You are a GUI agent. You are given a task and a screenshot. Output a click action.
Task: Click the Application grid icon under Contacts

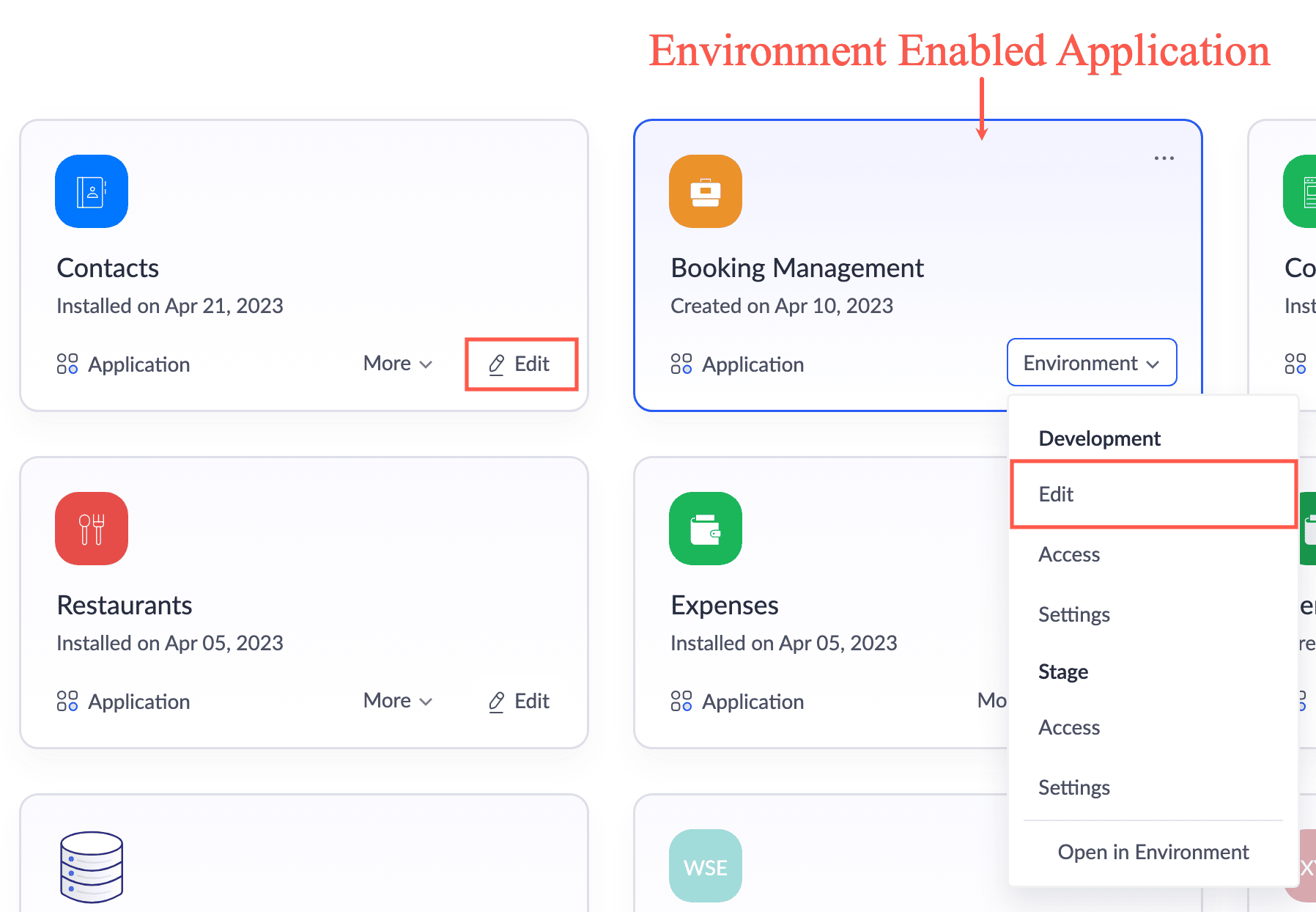[67, 364]
